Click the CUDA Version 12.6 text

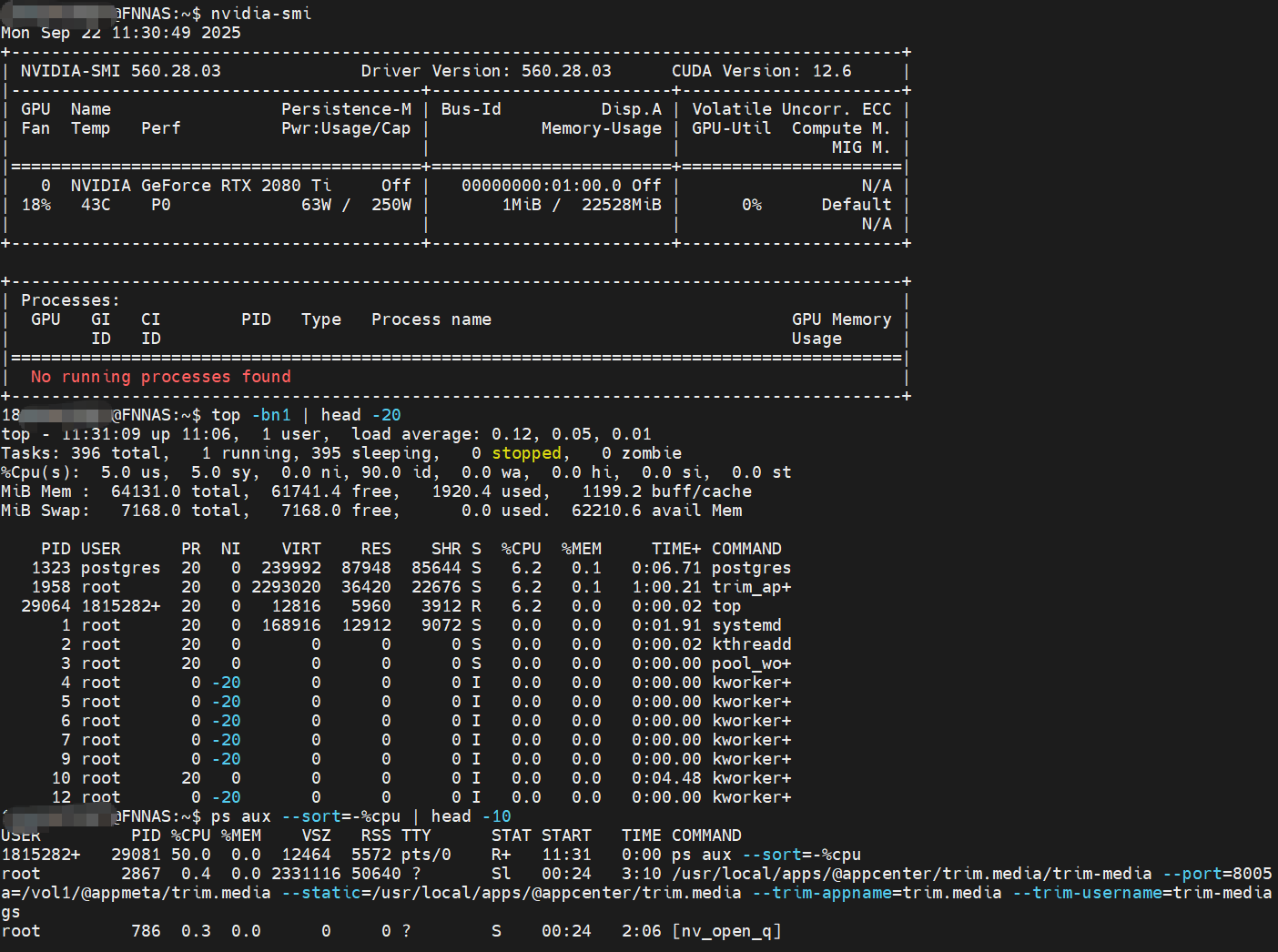761,71
